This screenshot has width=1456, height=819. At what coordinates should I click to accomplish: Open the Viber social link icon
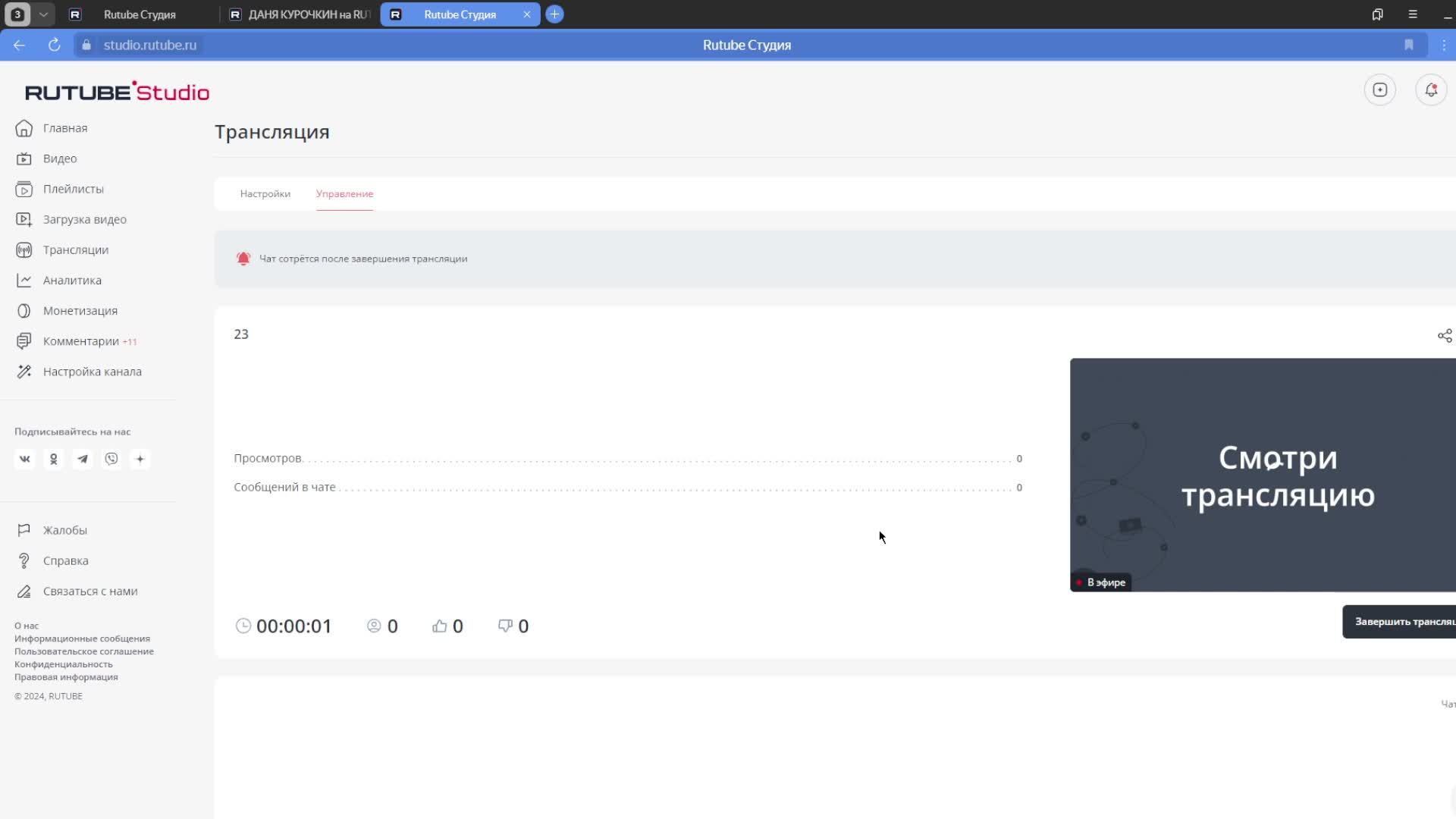tap(111, 459)
